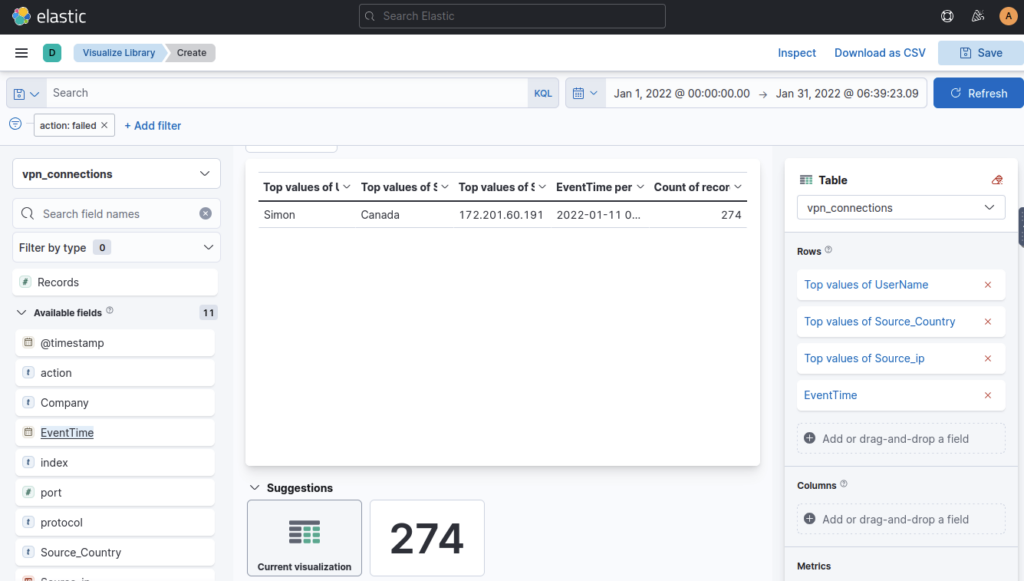
Task: Open the filter options icon
Action: [x=15, y=124]
